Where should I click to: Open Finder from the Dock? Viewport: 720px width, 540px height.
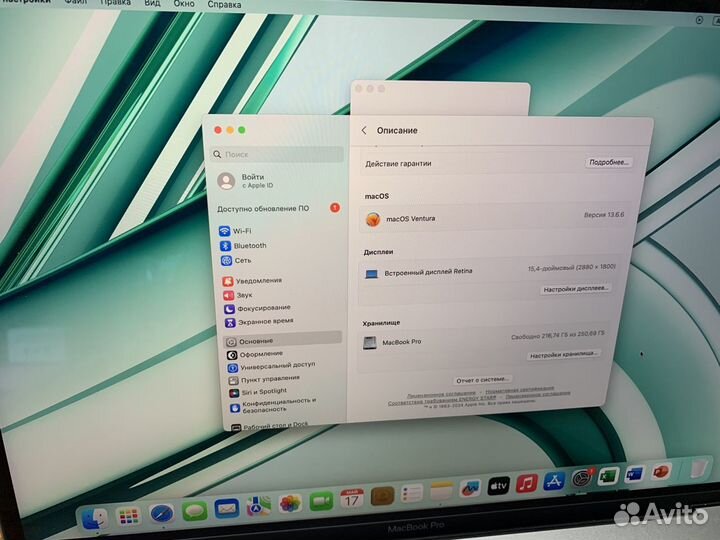95,519
